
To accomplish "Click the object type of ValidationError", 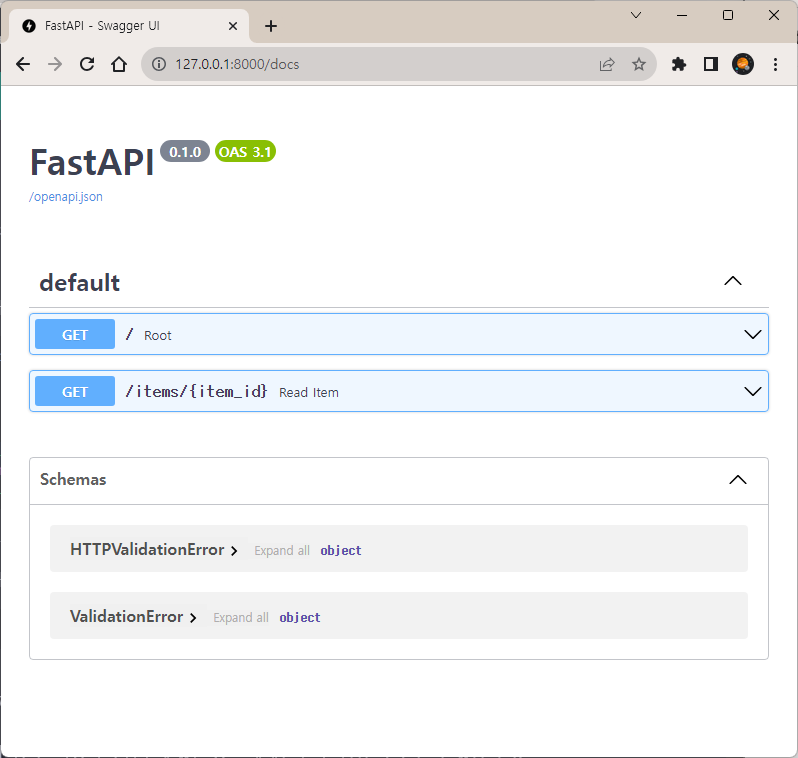I will (300, 617).
